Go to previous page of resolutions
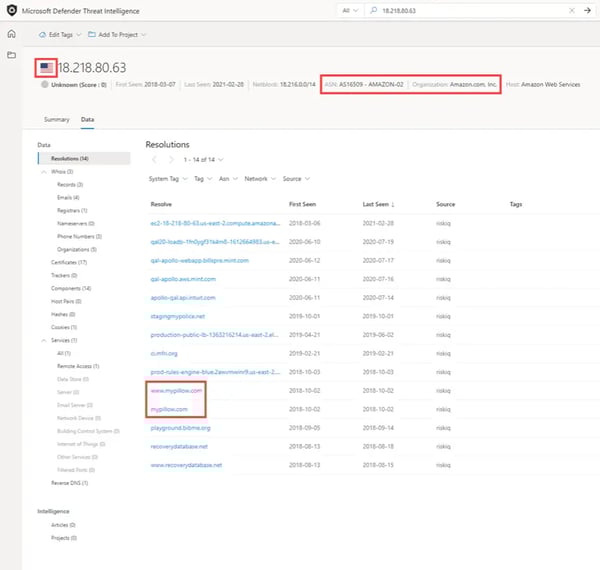Image resolution: width=600 pixels, height=570 pixels. click(154, 160)
